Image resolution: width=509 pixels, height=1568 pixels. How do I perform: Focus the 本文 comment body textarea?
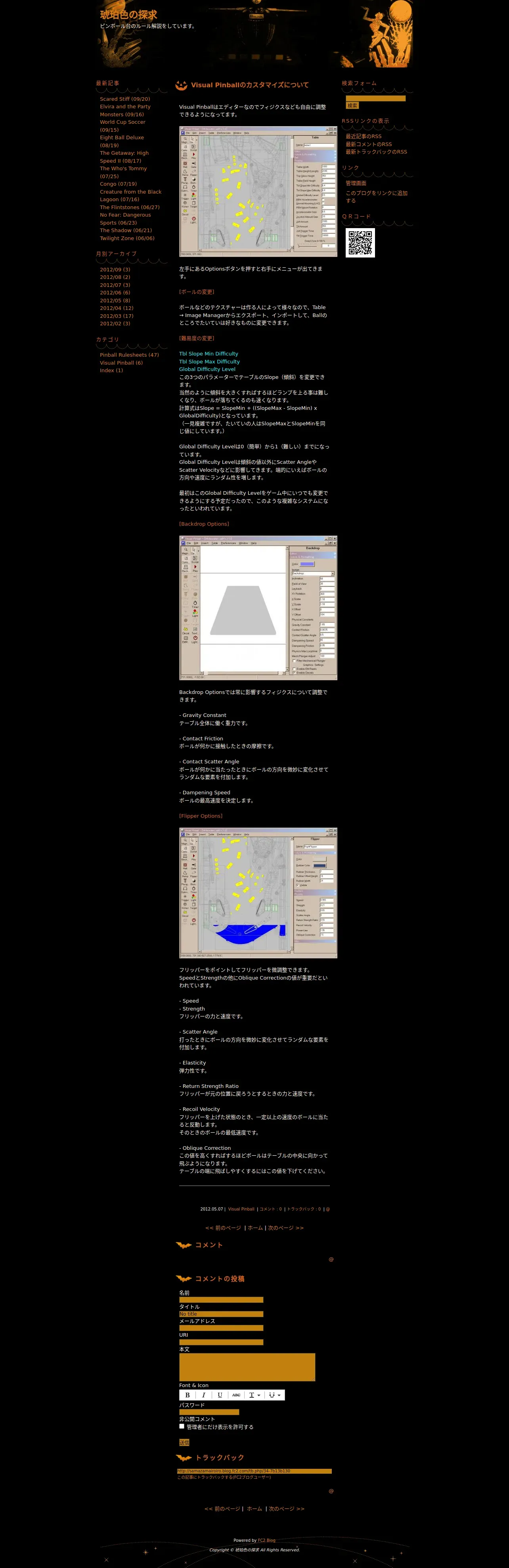tap(247, 1367)
